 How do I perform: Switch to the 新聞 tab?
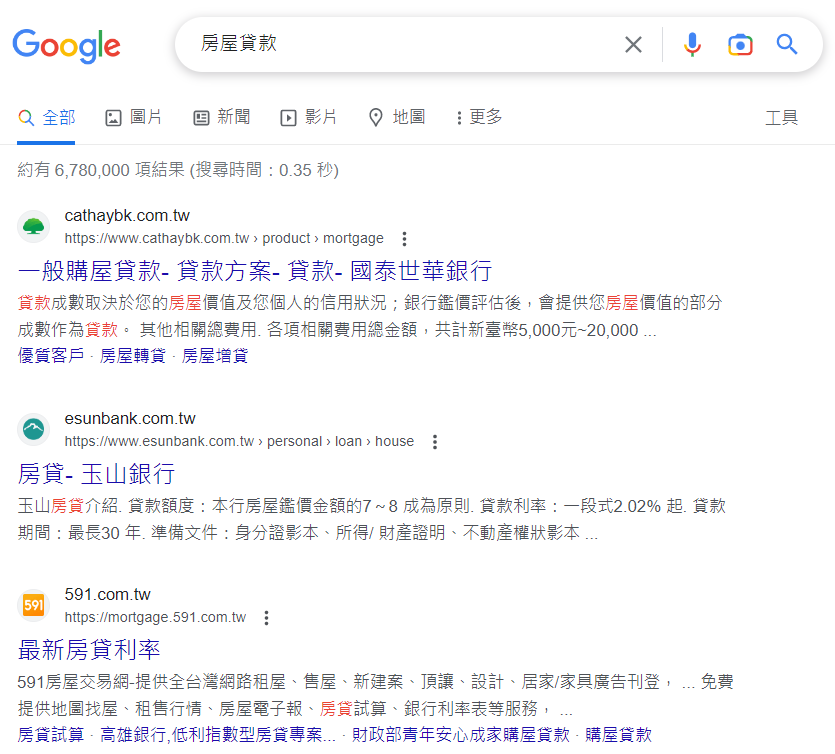pos(222,117)
